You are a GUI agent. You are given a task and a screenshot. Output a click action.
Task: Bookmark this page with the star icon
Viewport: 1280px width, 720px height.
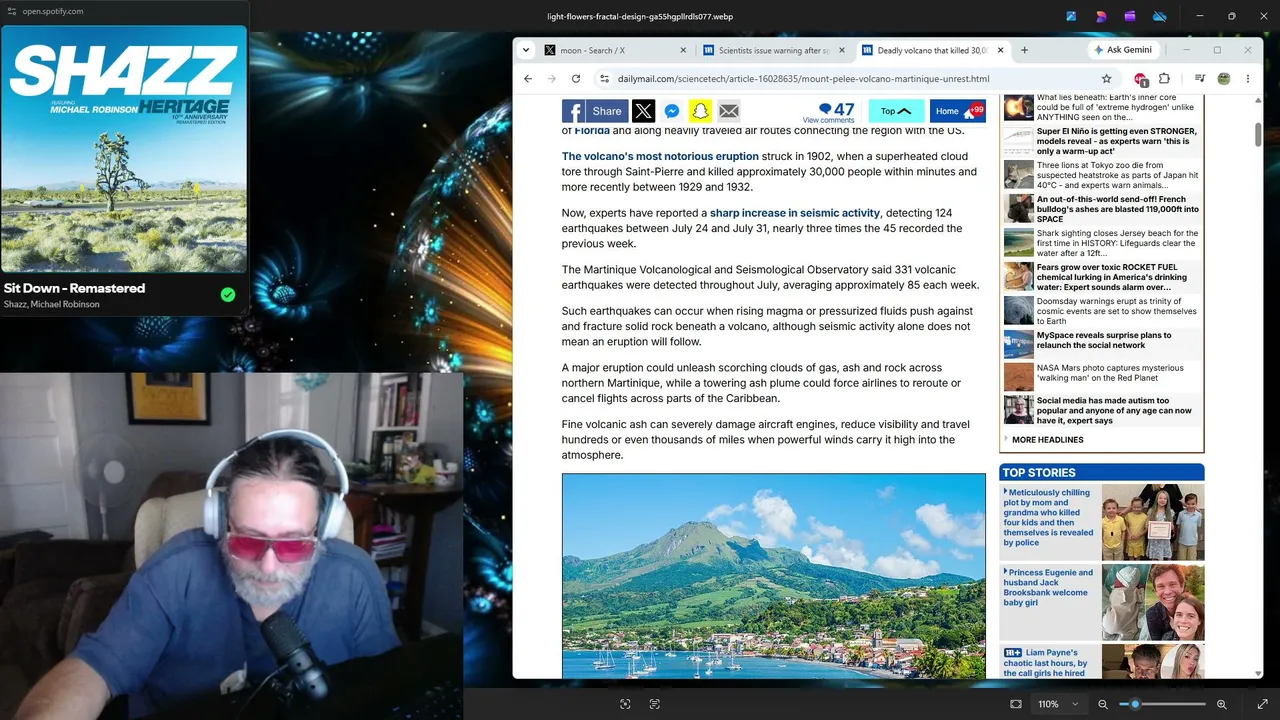(x=1106, y=79)
